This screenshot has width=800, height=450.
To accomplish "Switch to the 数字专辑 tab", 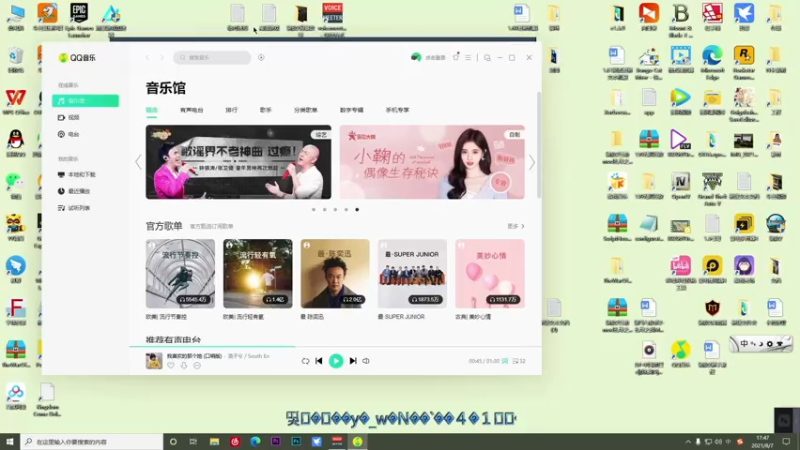I will coord(352,110).
